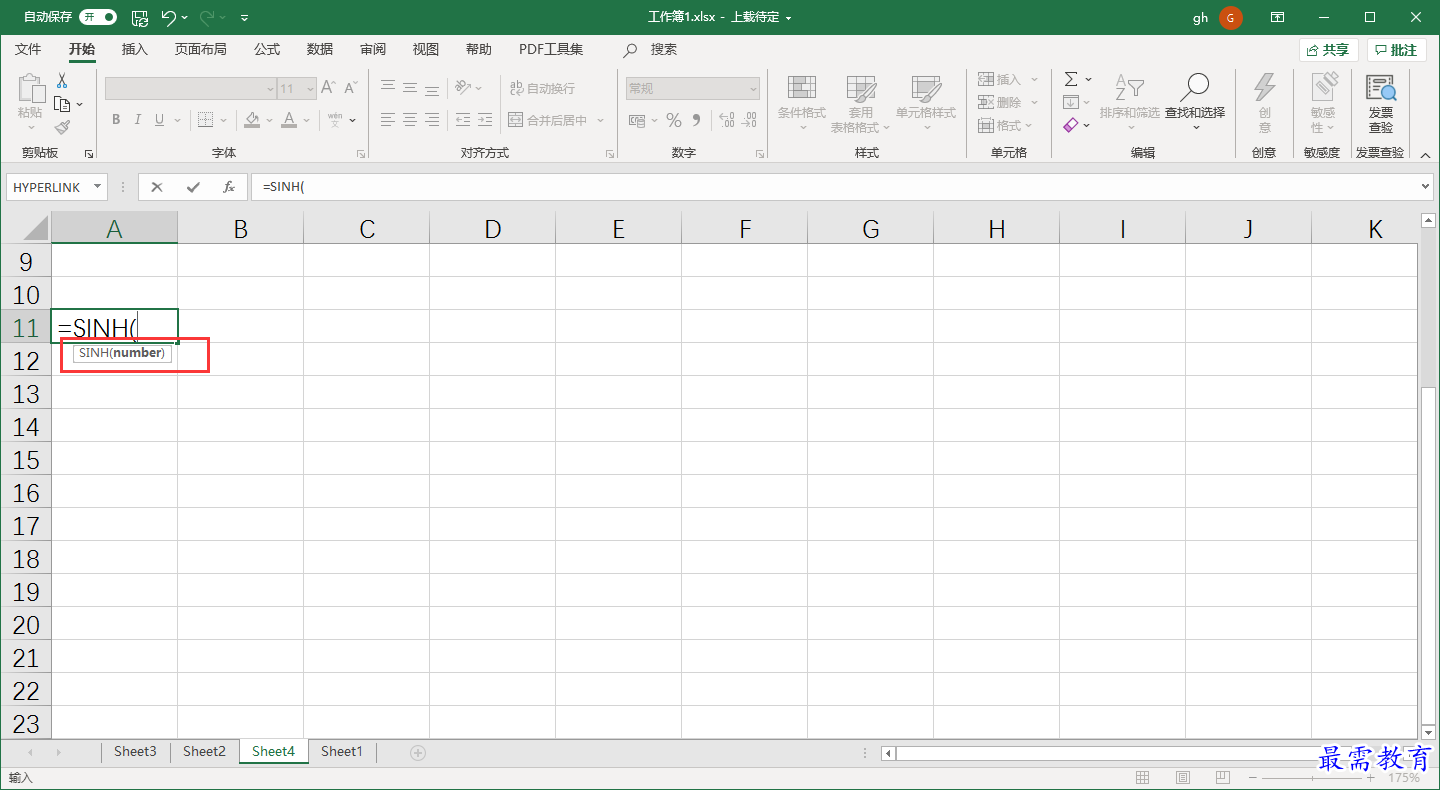Switch to the 页面布局 tab
1440x790 pixels.
[x=200, y=49]
